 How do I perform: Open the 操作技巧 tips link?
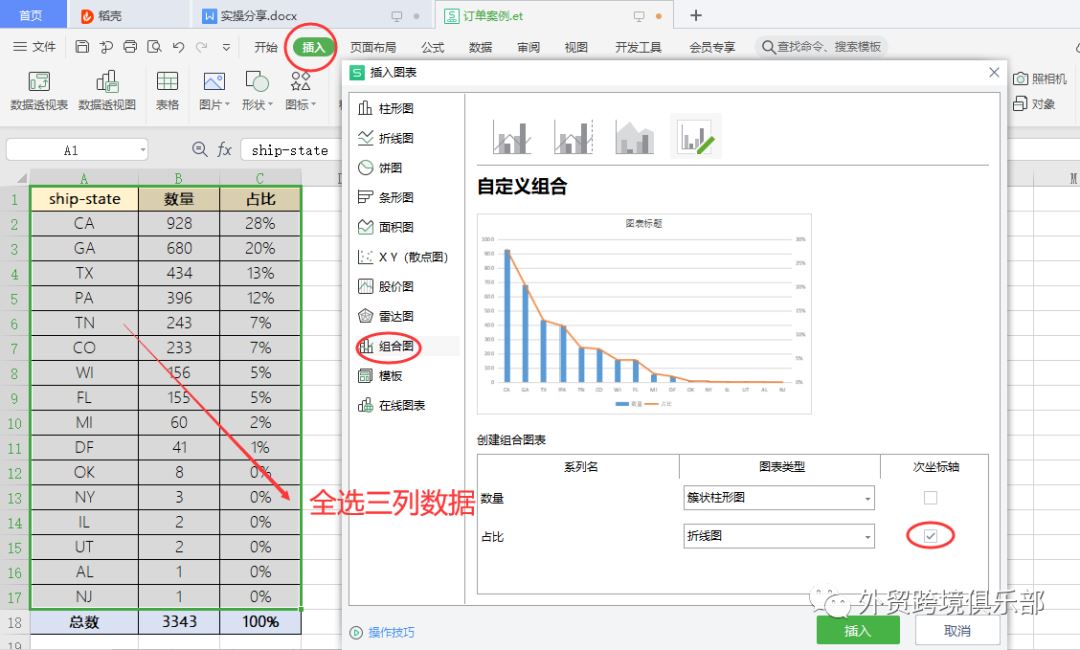click(383, 632)
